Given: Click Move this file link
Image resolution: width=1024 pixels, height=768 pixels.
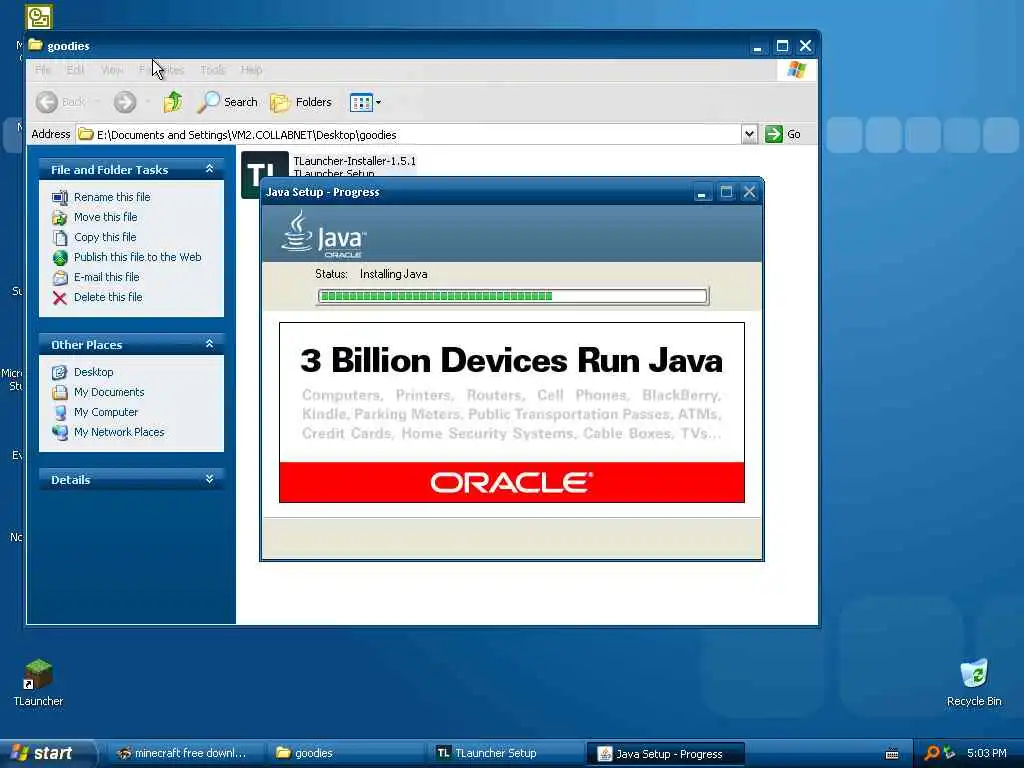Looking at the screenshot, I should point(105,217).
